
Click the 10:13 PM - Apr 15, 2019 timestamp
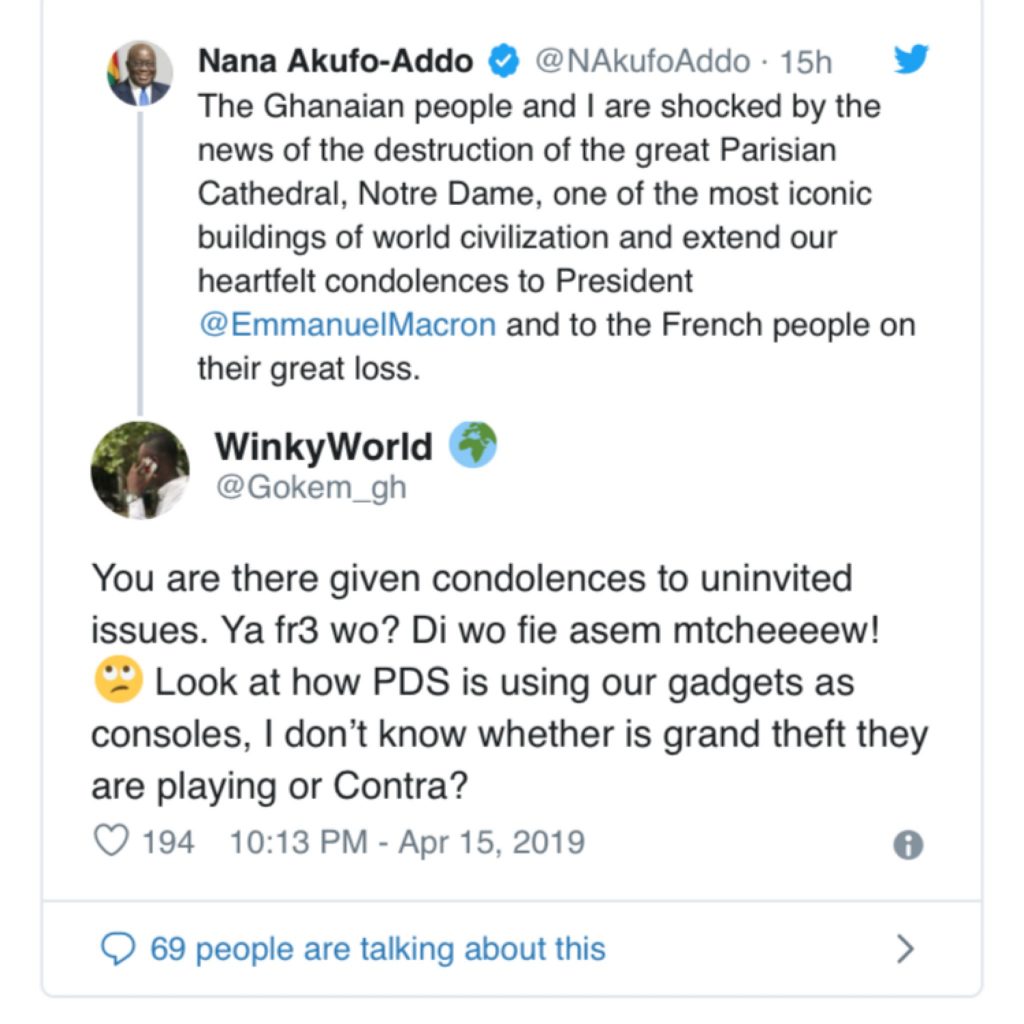point(407,842)
